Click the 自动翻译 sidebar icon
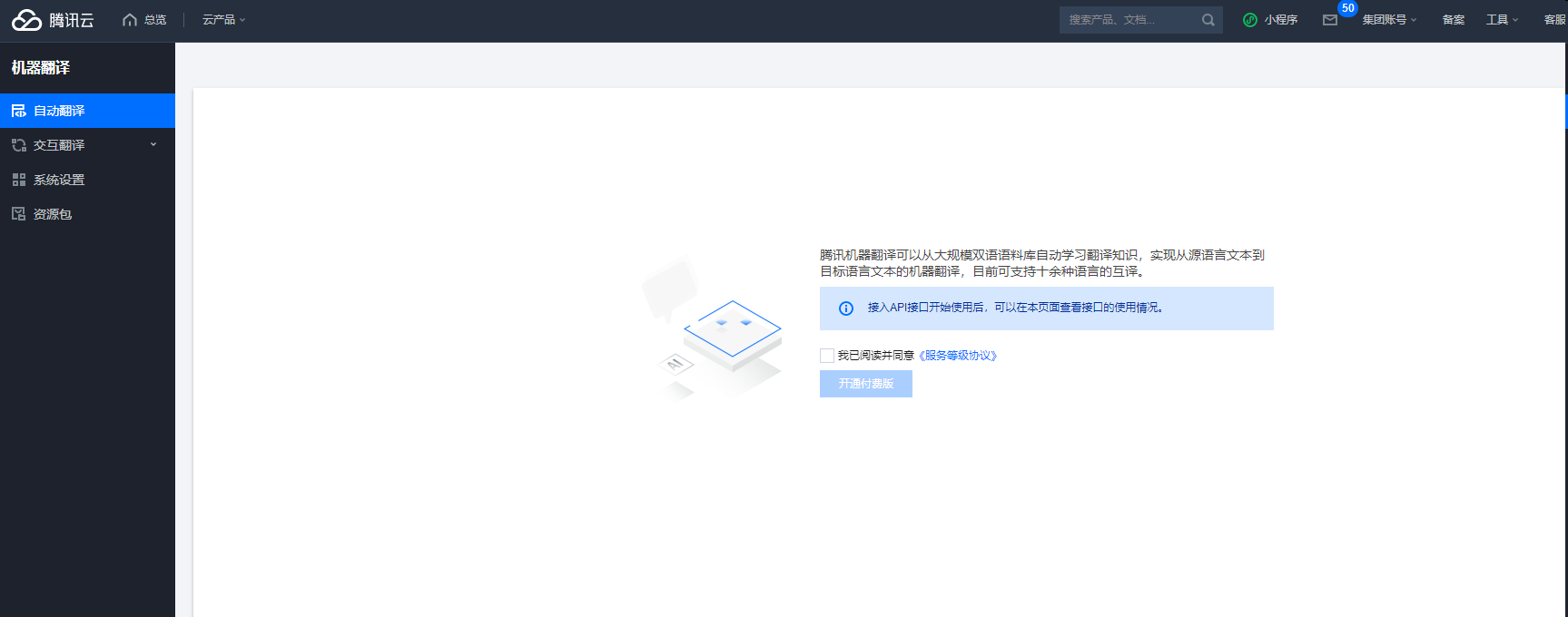 pos(19,111)
